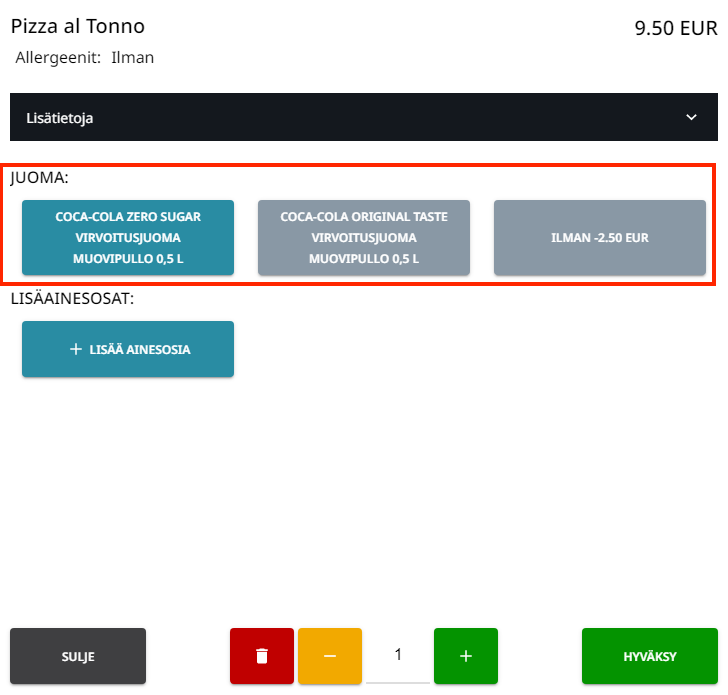Click the chevron on the Lisätietoja bar

point(691,118)
